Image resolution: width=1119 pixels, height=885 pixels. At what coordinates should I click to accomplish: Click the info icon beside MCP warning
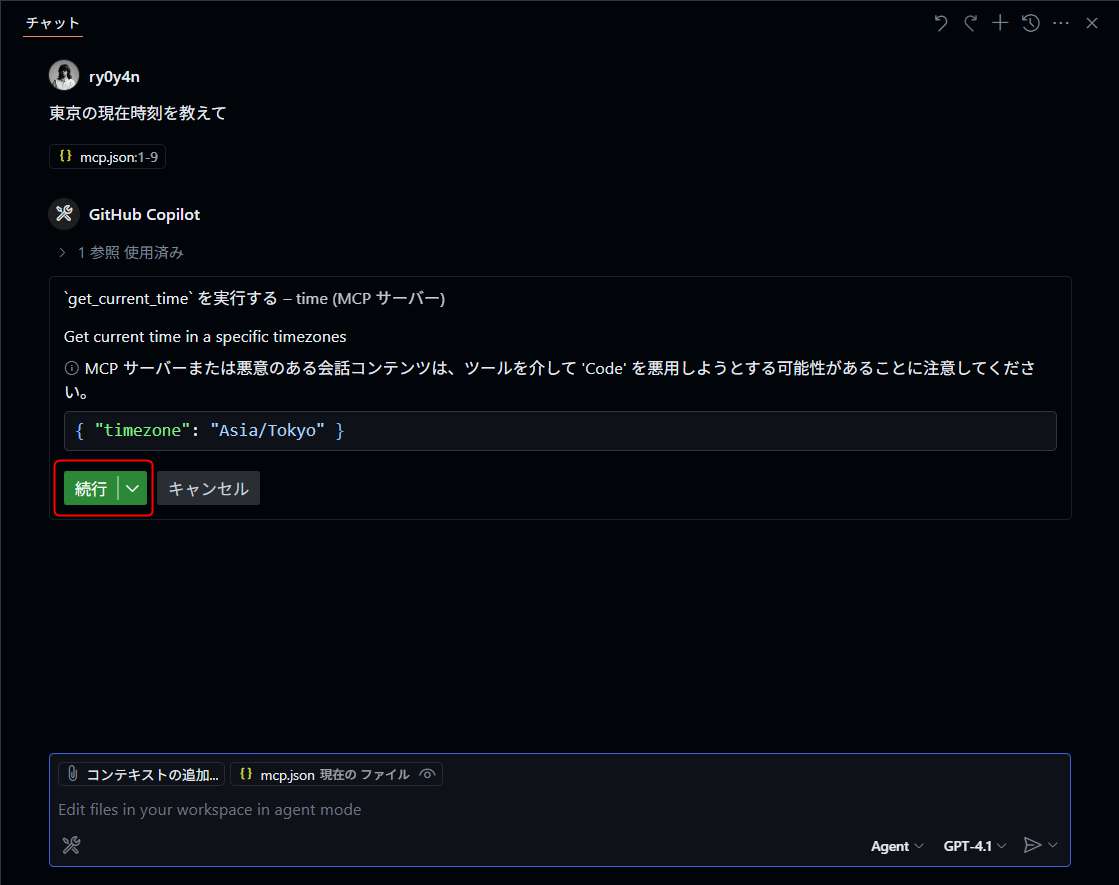click(71, 368)
